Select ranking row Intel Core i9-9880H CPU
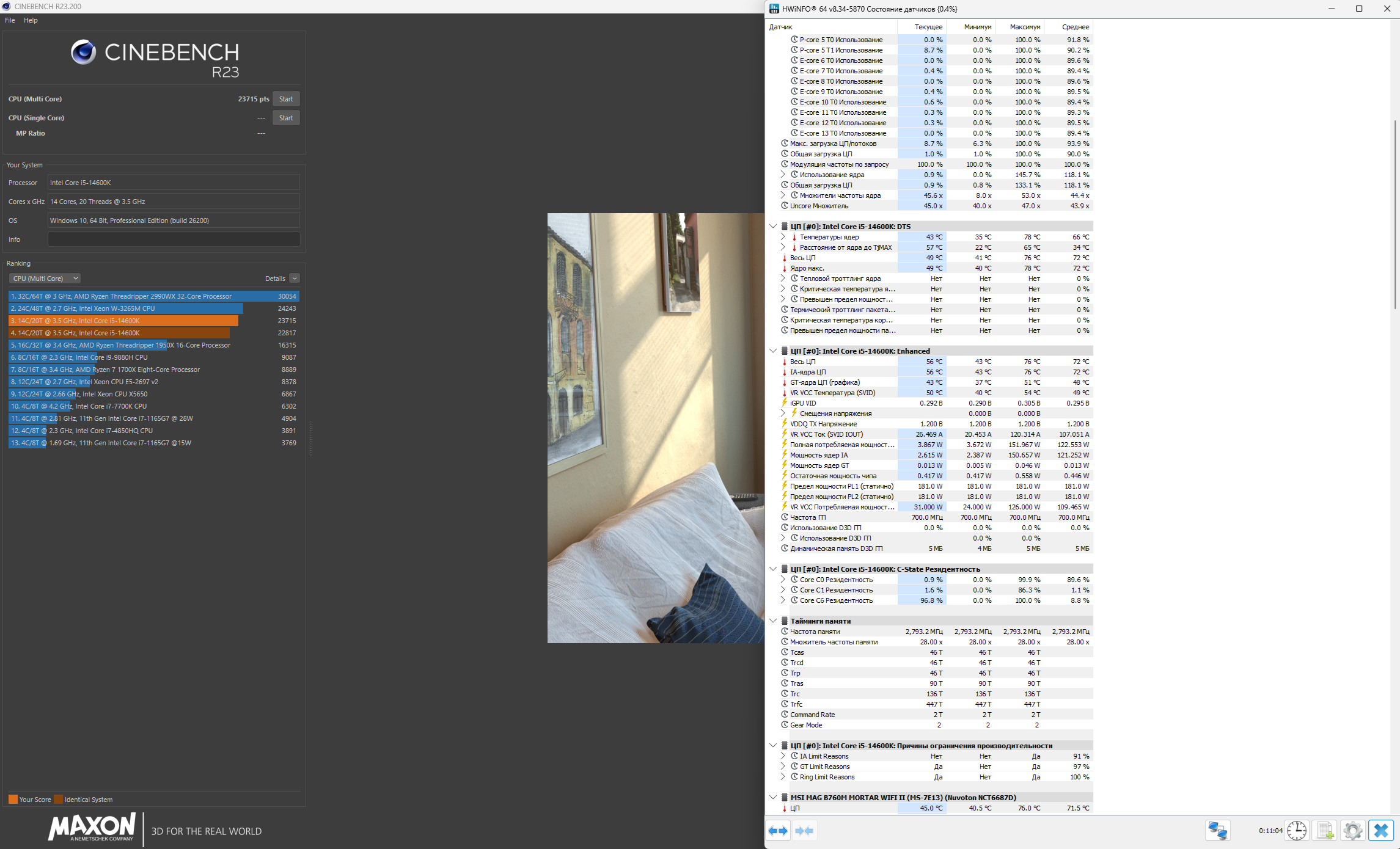The image size is (1400, 849). point(153,357)
